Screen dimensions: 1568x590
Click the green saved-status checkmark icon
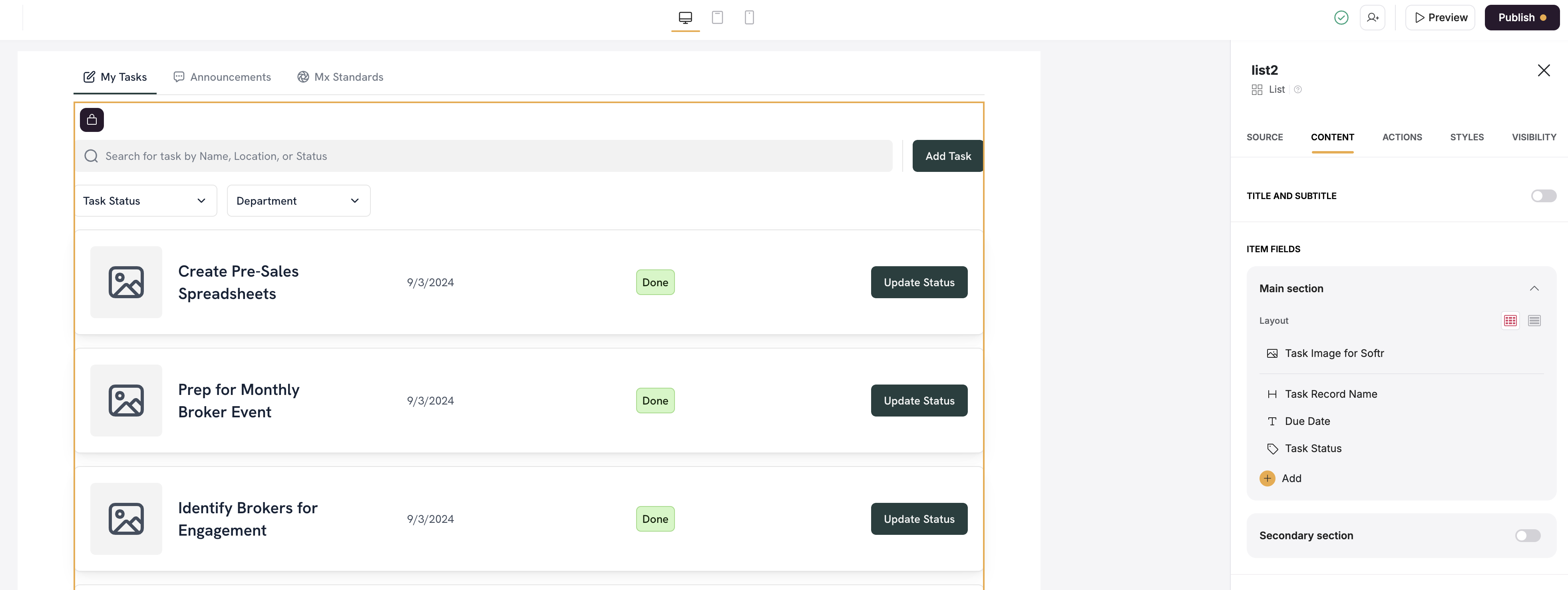(1341, 18)
